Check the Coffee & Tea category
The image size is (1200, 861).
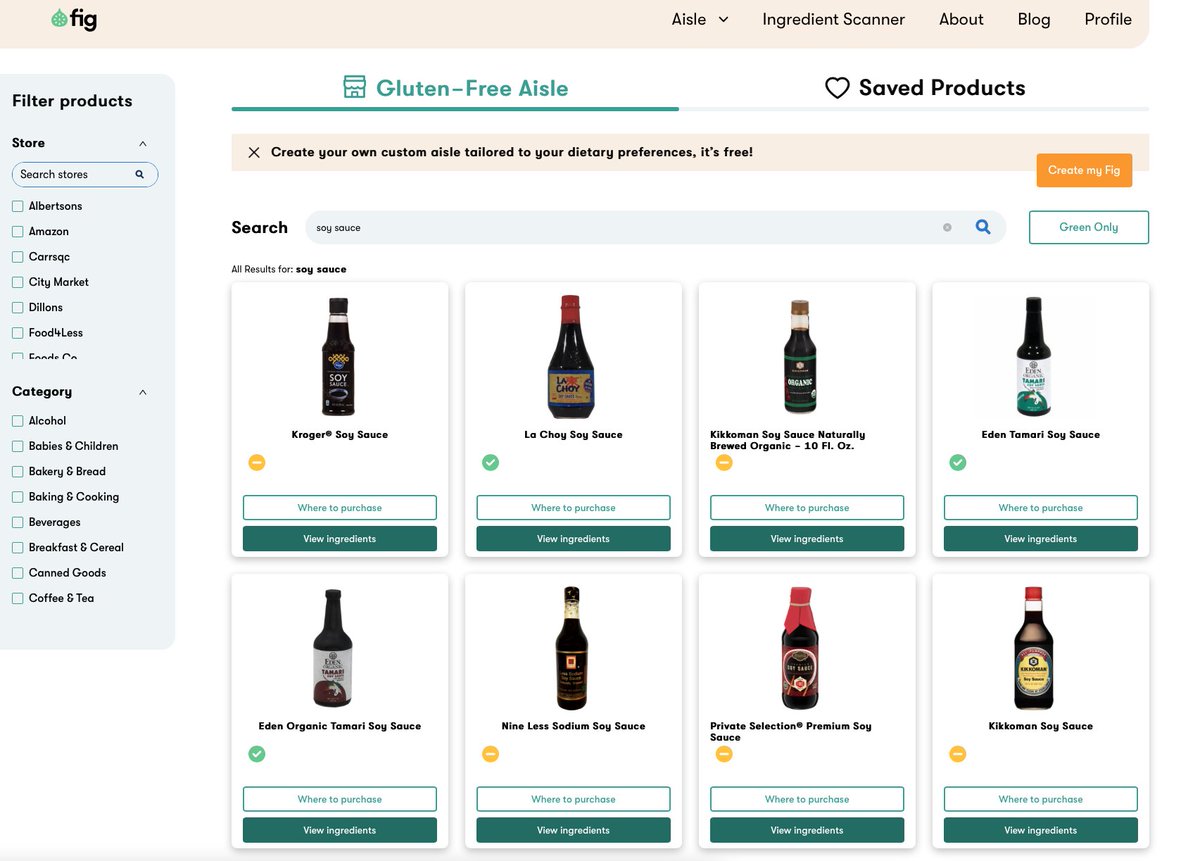click(17, 598)
